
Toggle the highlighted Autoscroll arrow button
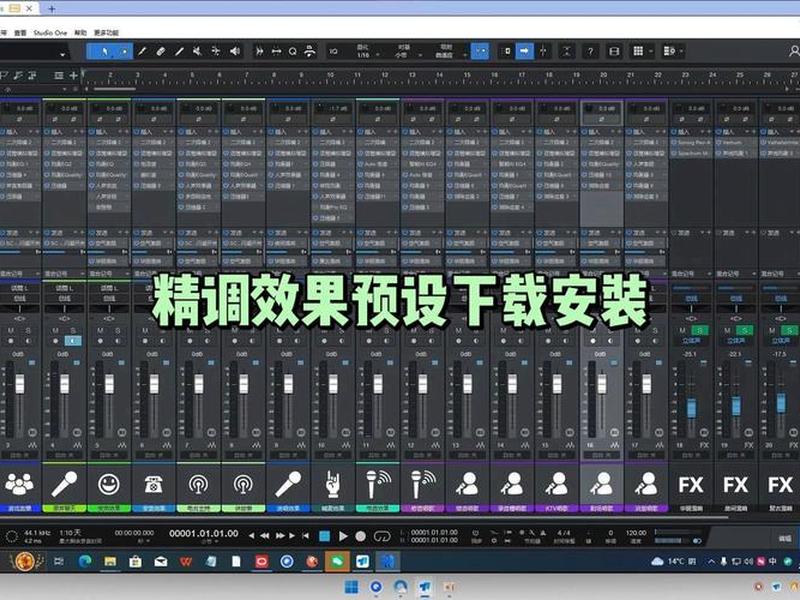pyautogui.click(x=524, y=52)
